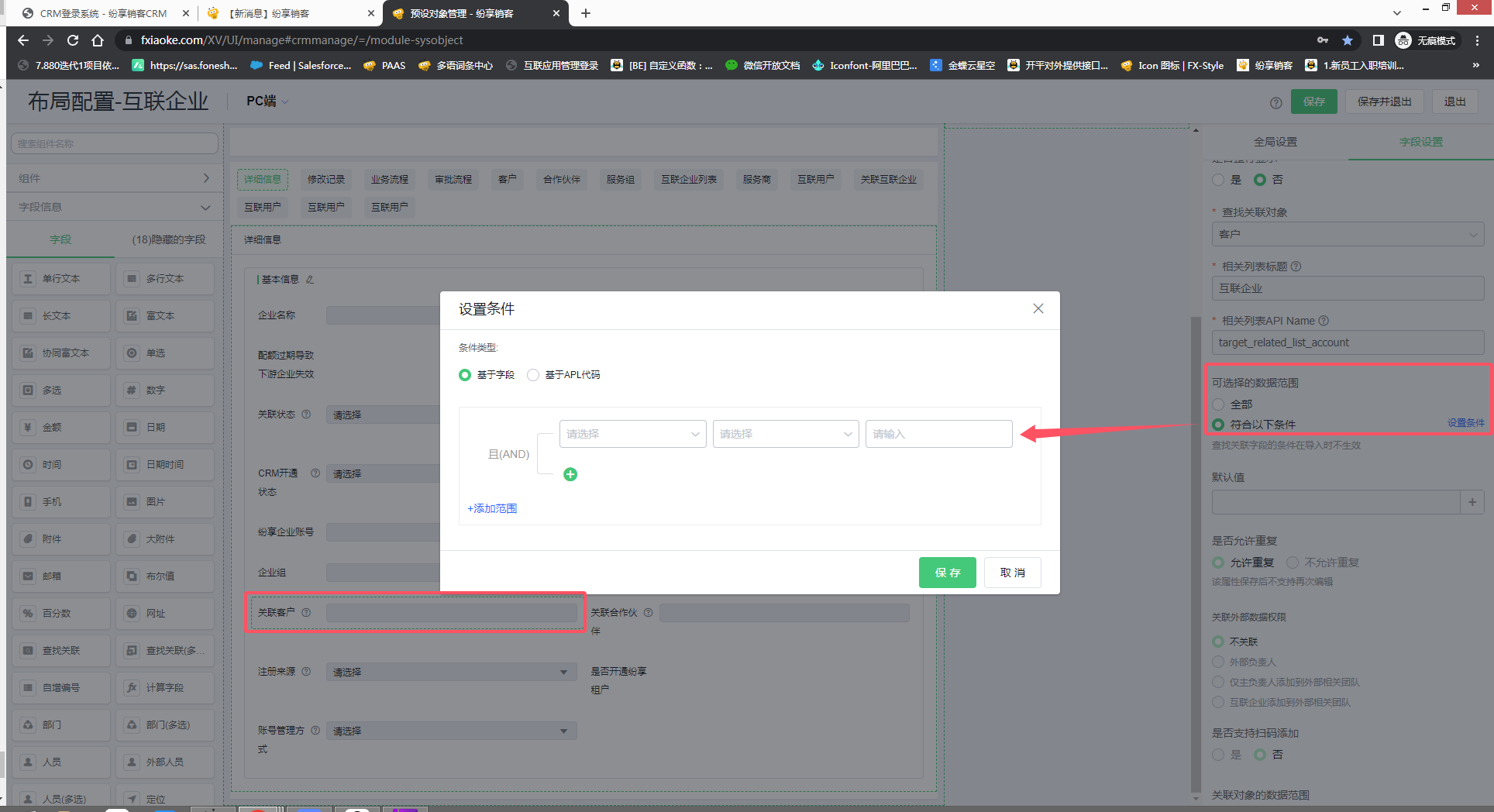This screenshot has width=1494, height=812.
Task: Open the 注册来源 请选择 dropdown
Action: click(452, 673)
